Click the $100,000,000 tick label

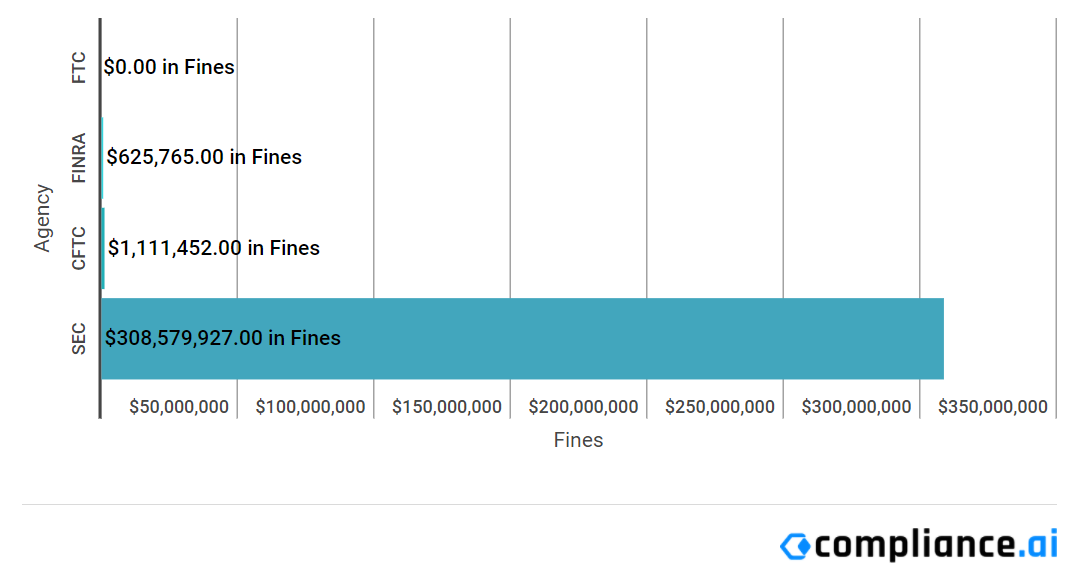[x=311, y=407]
